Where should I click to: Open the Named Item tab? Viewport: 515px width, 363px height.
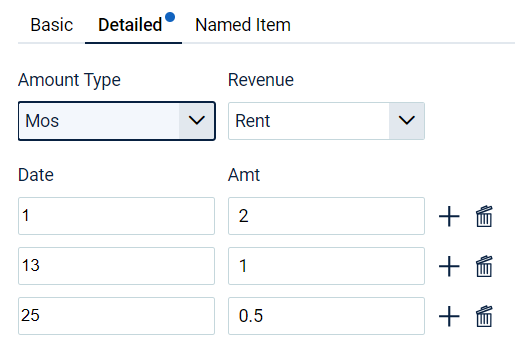(x=243, y=25)
